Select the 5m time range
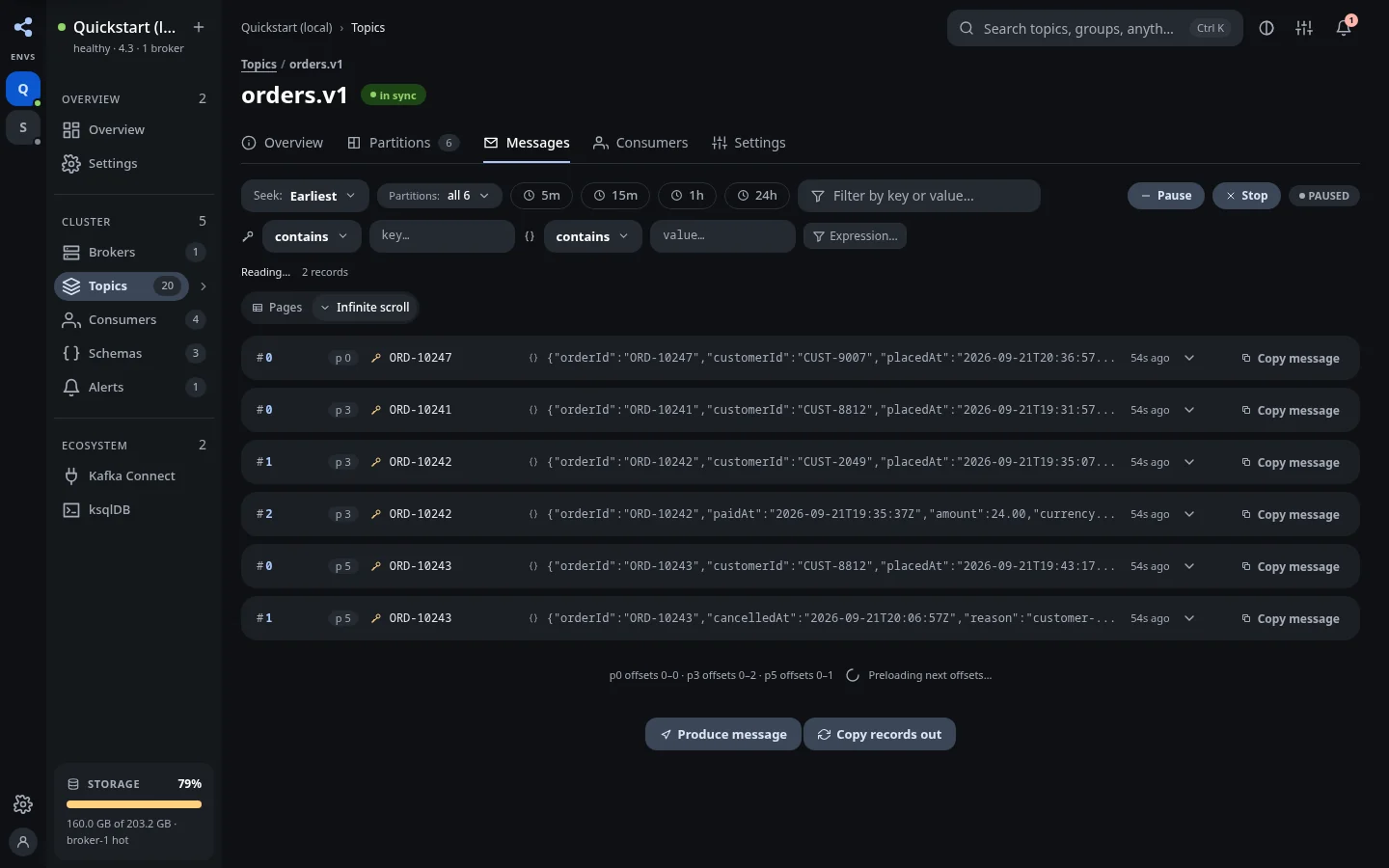The image size is (1389, 868). click(x=541, y=196)
